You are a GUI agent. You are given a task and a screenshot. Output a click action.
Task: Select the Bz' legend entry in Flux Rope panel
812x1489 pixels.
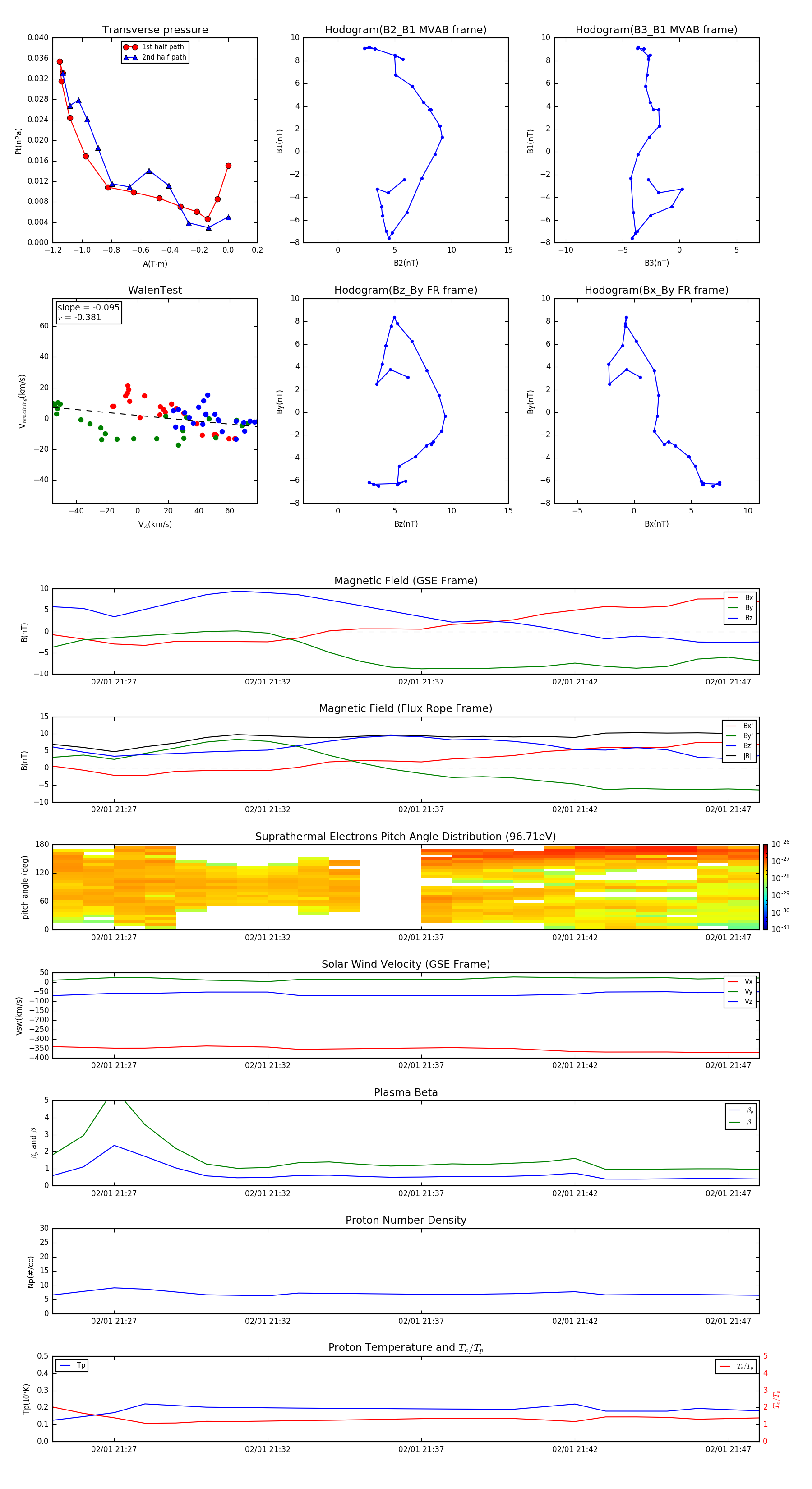(739, 746)
